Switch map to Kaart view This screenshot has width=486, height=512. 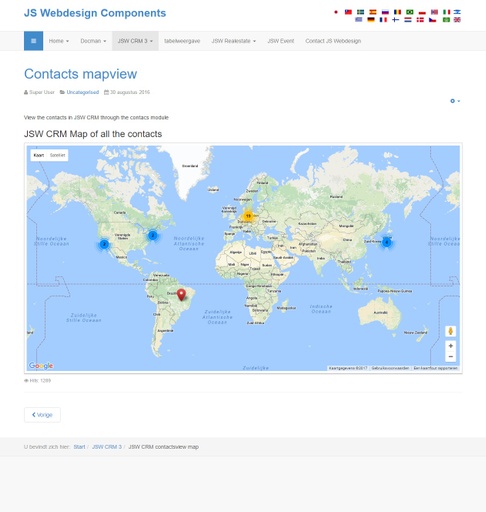39,155
